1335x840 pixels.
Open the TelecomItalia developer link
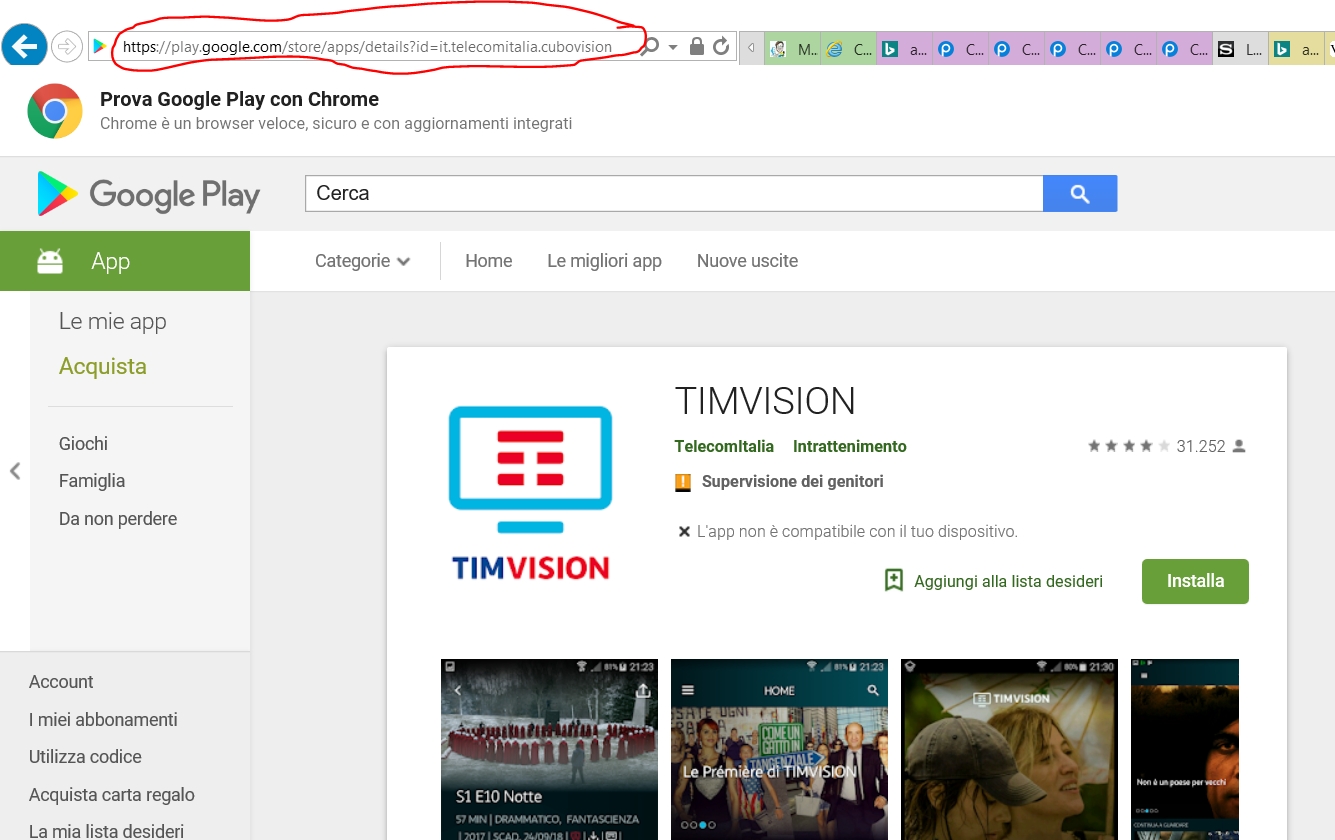tap(724, 446)
